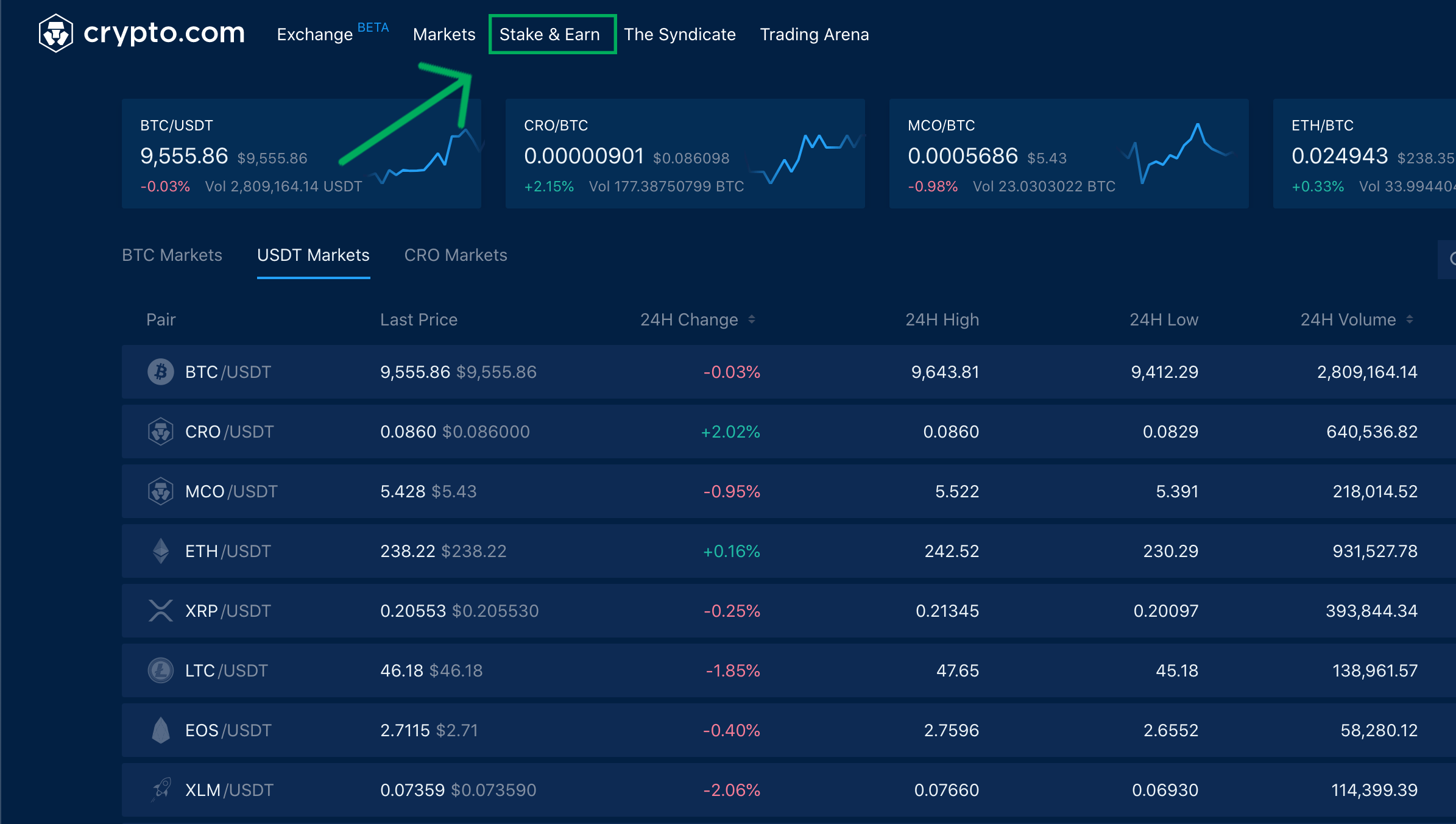Sort table by 24H Volume arrows
Screen dimensions: 1456x824
coord(1410,319)
